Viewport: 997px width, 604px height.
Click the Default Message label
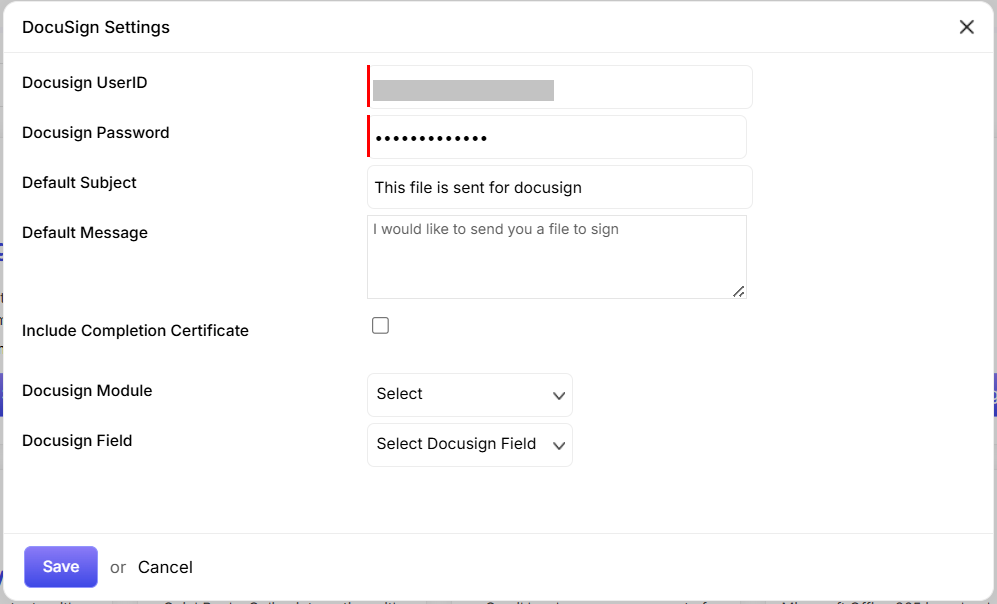(85, 233)
